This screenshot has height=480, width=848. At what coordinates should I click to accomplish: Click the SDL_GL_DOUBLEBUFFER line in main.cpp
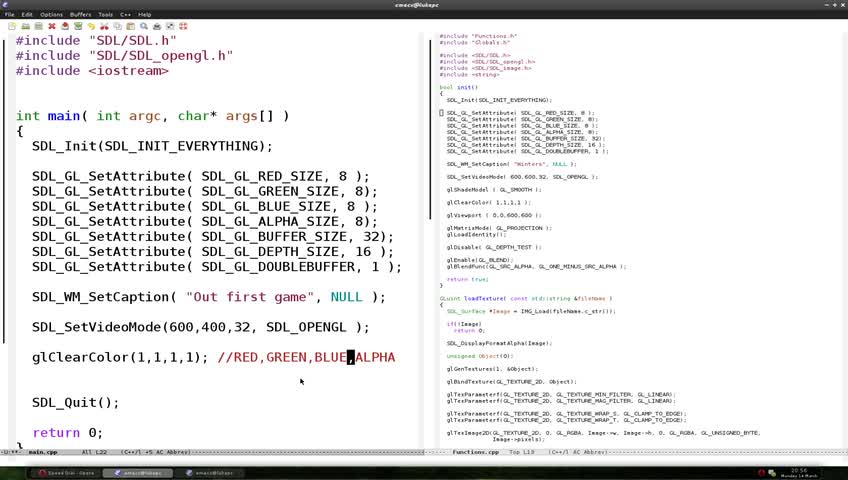pyautogui.click(x=217, y=268)
